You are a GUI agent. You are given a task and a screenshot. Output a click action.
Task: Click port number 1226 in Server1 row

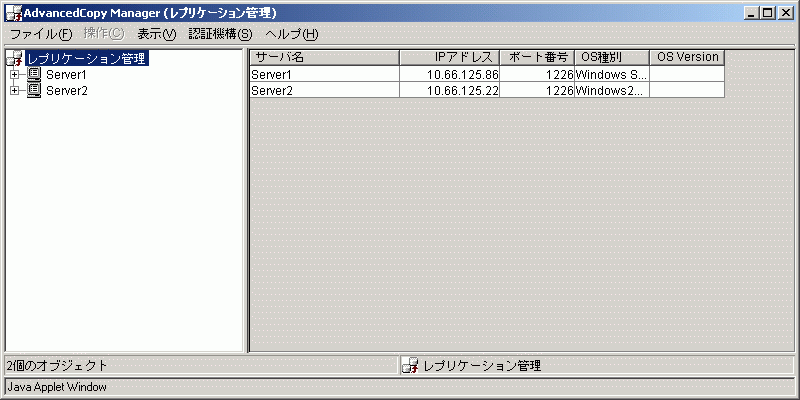pyautogui.click(x=537, y=74)
